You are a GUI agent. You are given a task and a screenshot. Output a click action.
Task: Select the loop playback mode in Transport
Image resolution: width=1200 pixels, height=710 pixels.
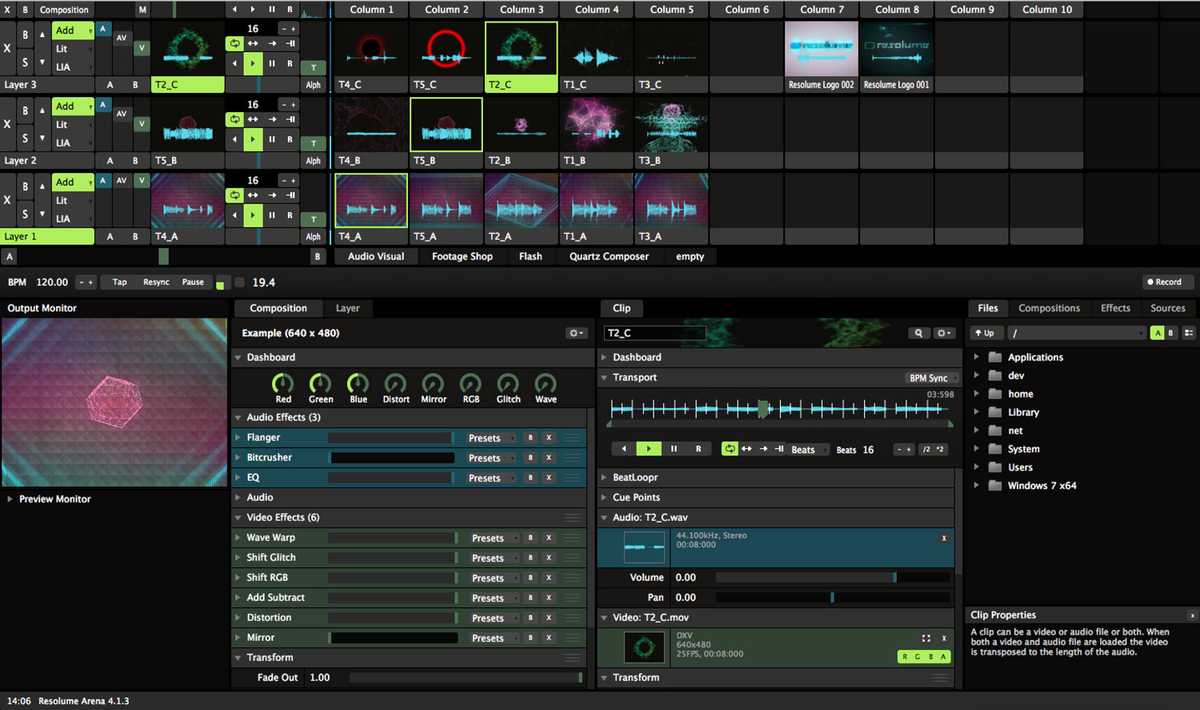(x=729, y=449)
